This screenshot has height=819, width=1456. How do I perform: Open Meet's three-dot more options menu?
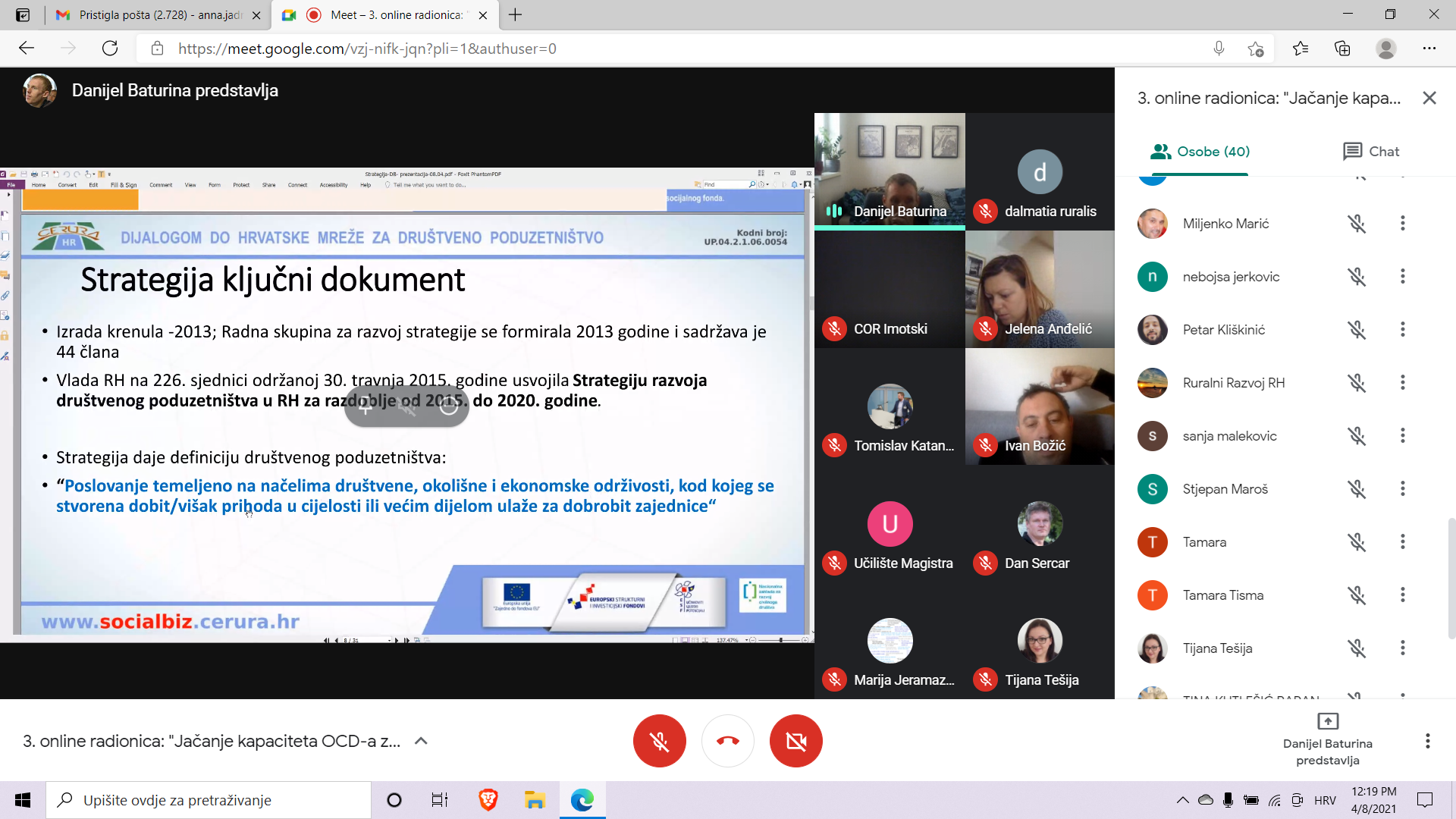[1427, 741]
